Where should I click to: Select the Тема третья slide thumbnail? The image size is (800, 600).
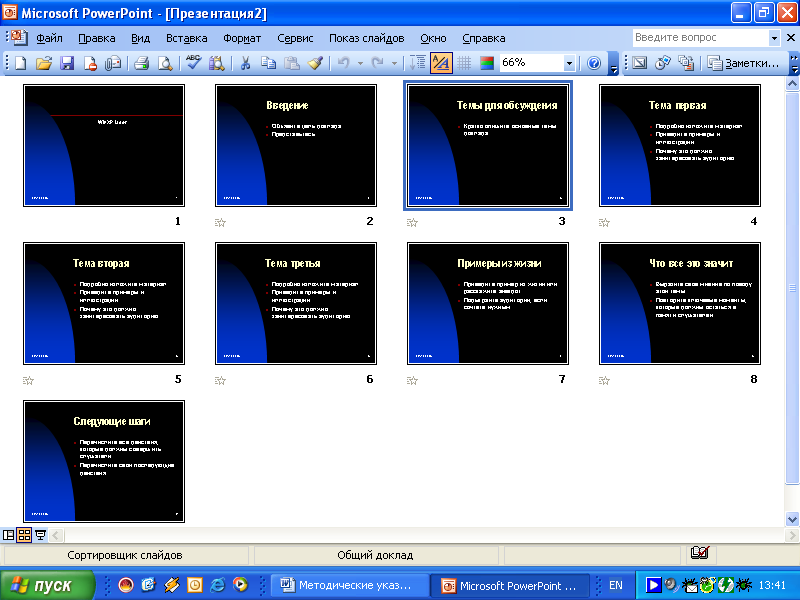click(x=296, y=304)
